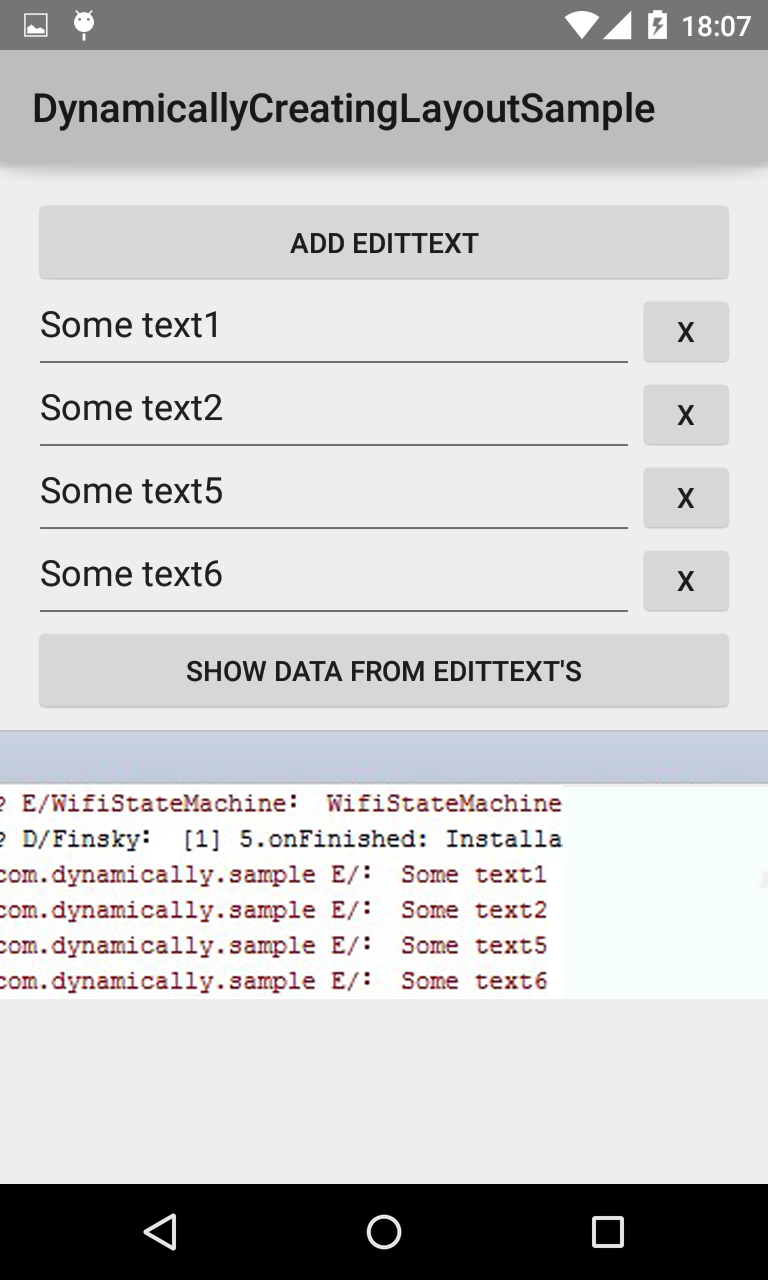Remove the Some text5 row with X
The width and height of the screenshot is (768, 1280).
point(686,497)
